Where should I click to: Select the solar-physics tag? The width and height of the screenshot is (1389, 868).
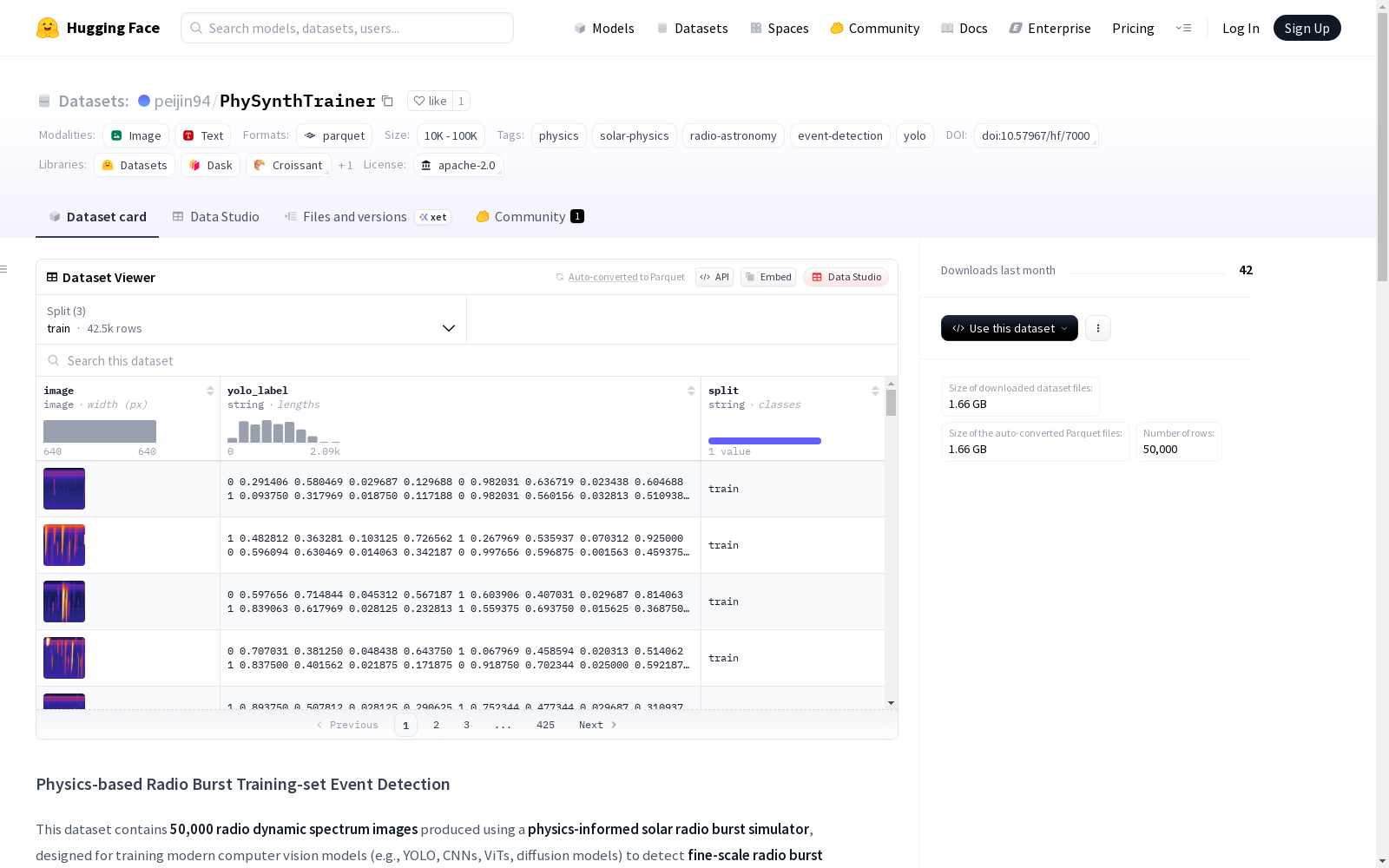pos(635,135)
